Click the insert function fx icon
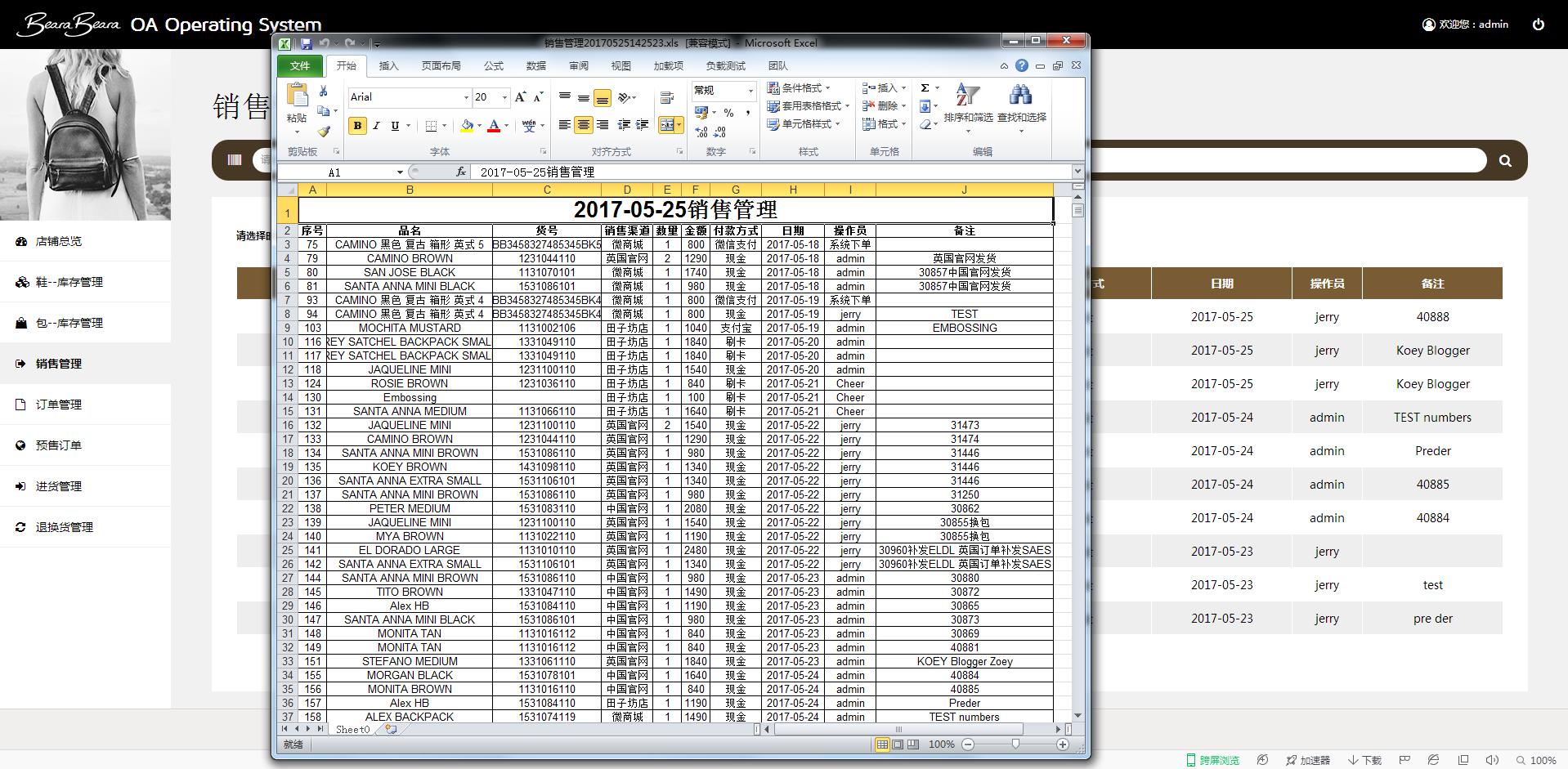The image size is (1568, 769). 461,172
